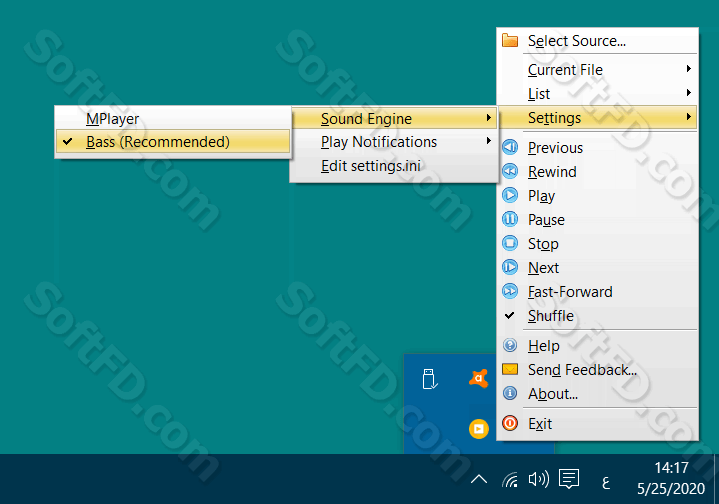Click the envelope Send Feedback icon
This screenshot has height=504, width=719.
click(510, 369)
